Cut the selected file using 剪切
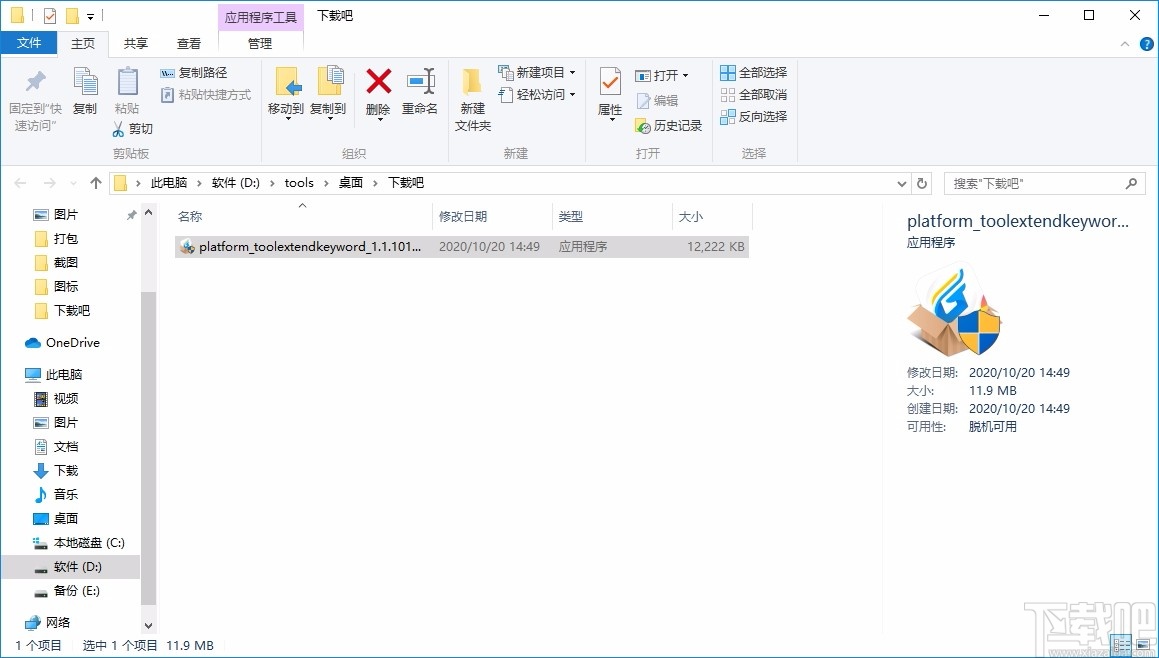This screenshot has width=1159, height=658. click(x=132, y=128)
